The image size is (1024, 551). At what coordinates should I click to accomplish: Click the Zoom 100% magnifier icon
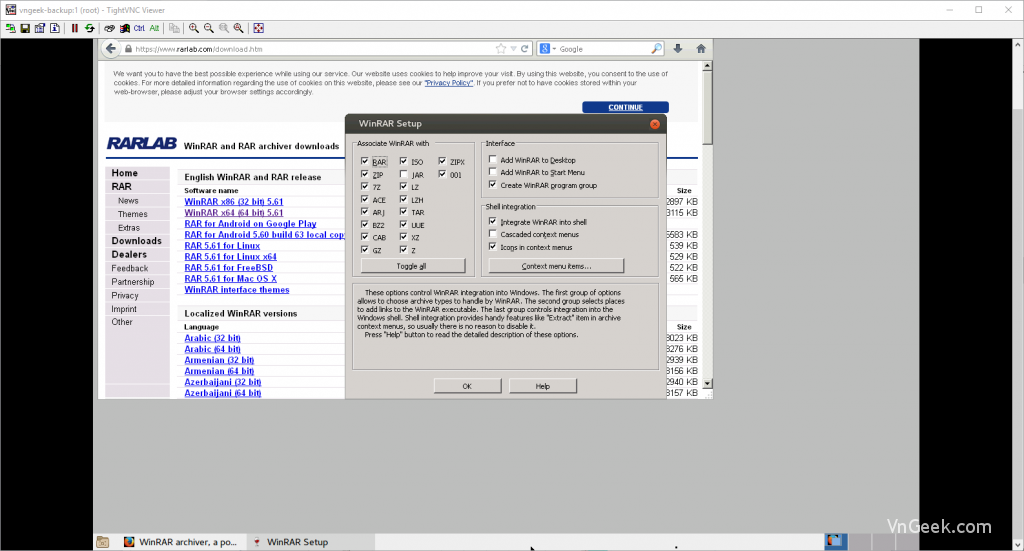tap(224, 28)
